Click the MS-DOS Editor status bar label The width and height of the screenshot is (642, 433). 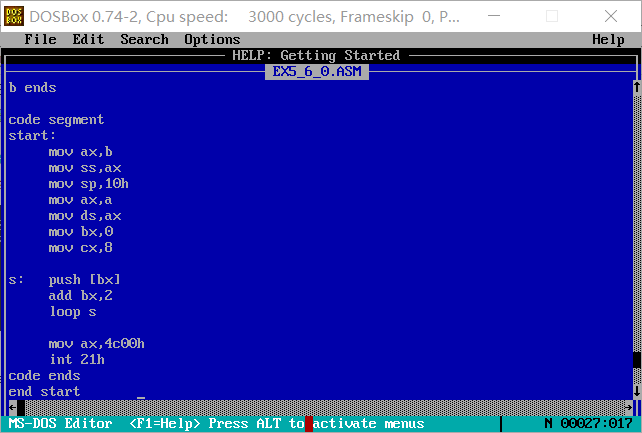(60, 423)
